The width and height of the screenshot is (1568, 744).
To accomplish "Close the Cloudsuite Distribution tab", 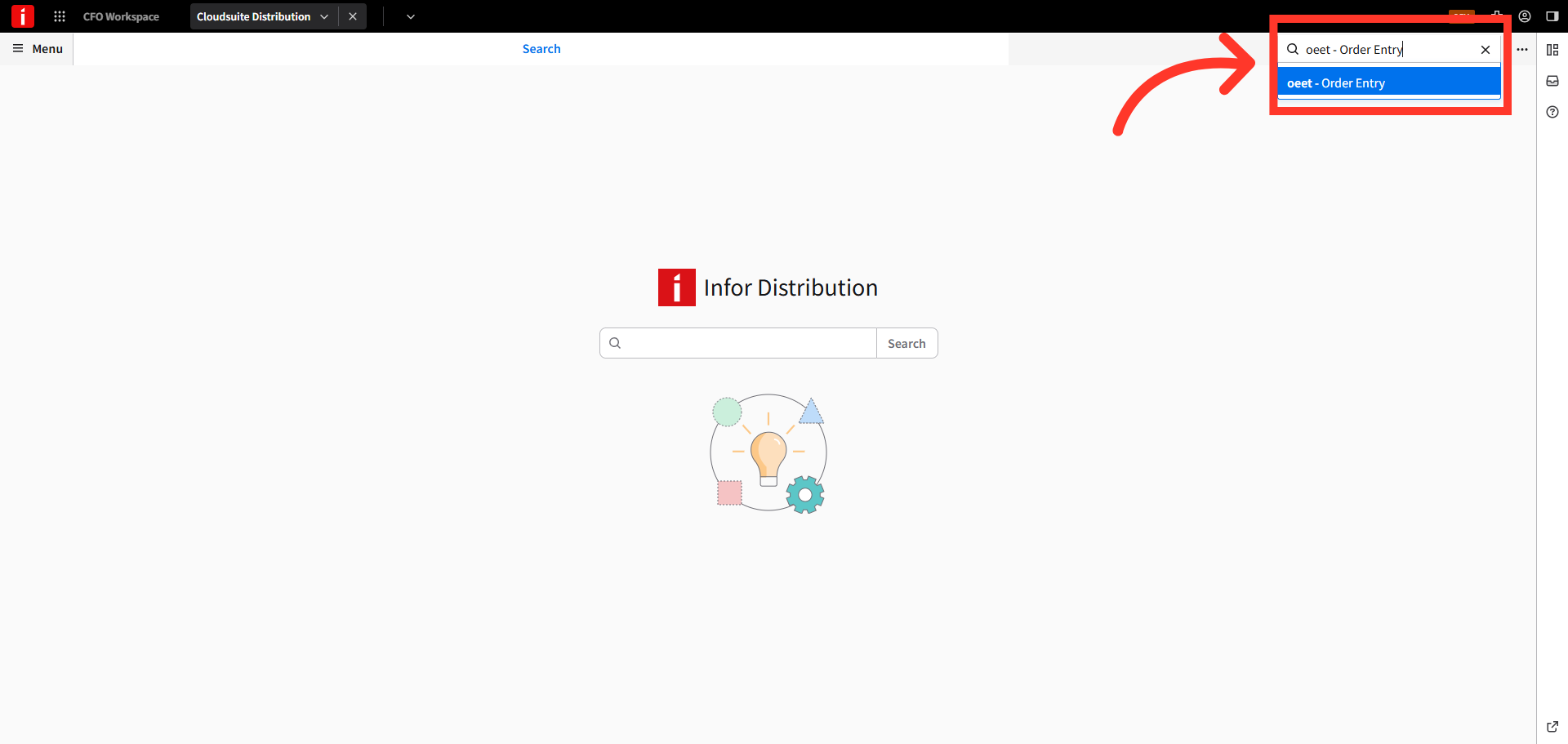I will click(x=353, y=16).
